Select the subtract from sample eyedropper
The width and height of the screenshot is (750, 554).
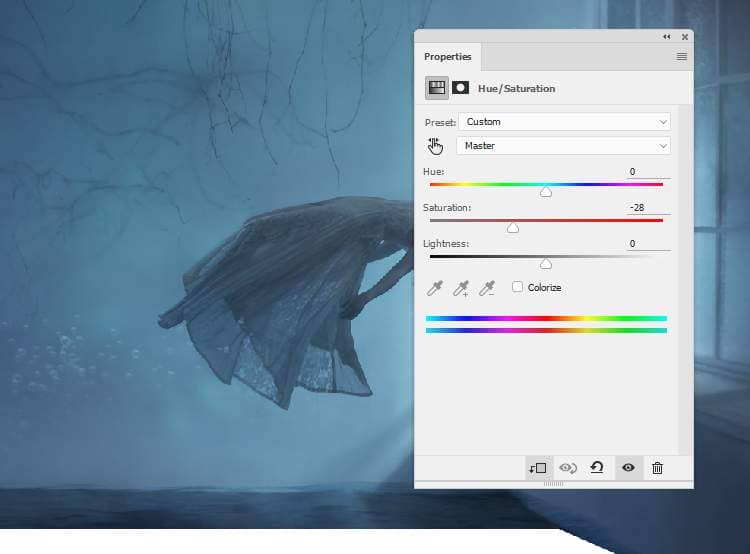tap(487, 288)
